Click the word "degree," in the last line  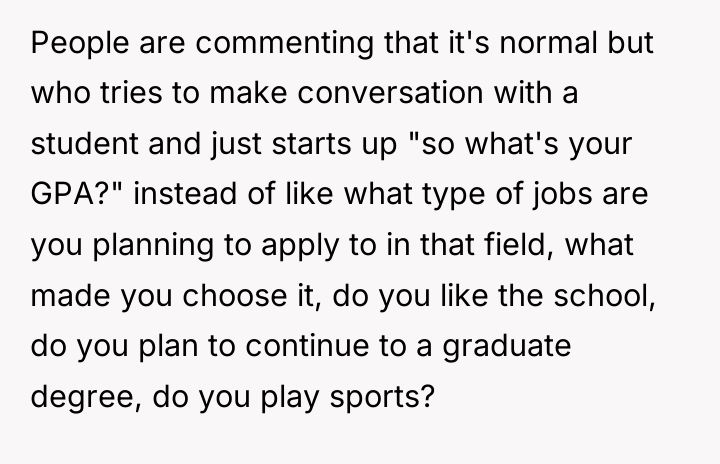click(x=86, y=397)
